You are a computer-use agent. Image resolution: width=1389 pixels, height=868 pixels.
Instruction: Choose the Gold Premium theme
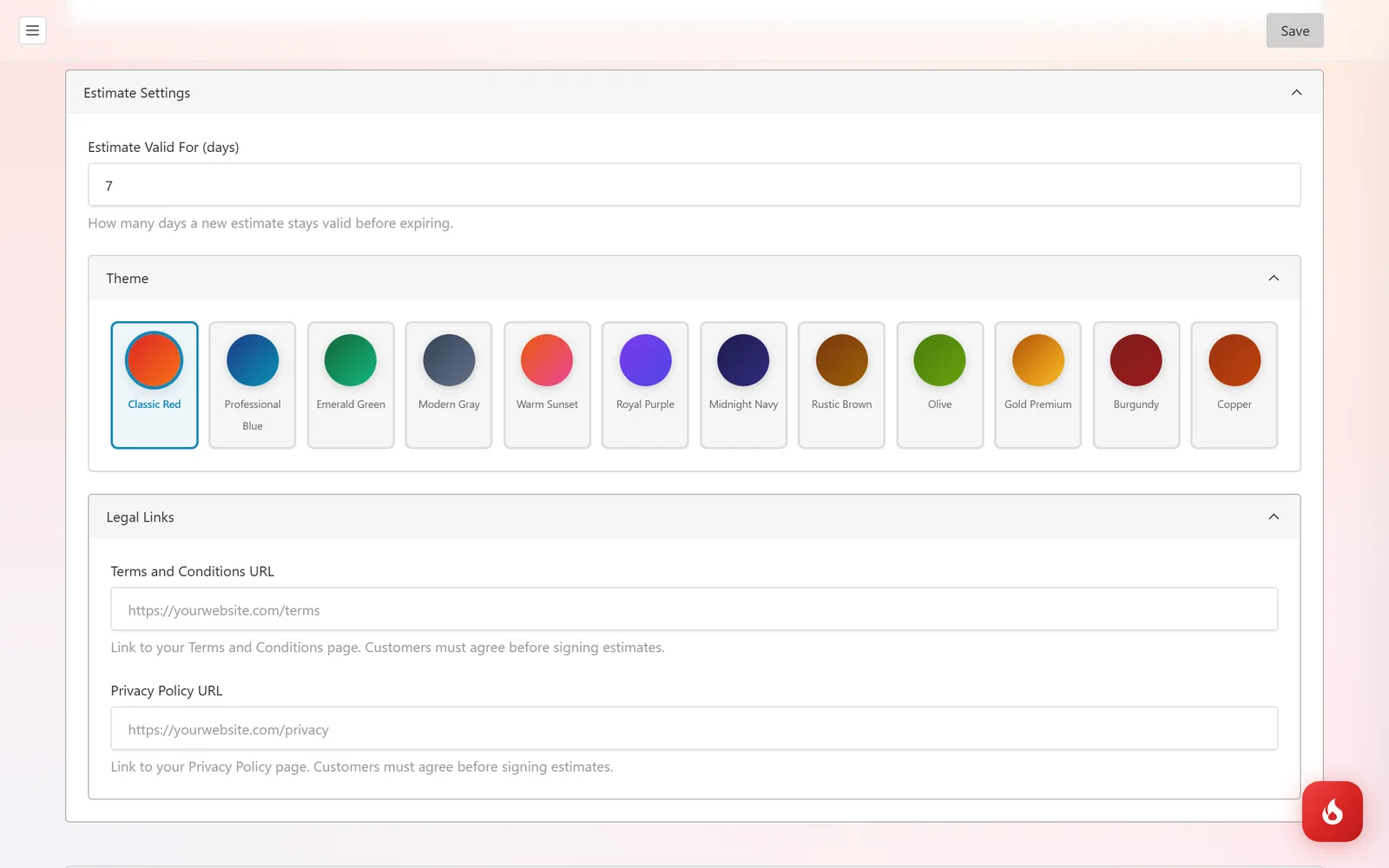pyautogui.click(x=1038, y=385)
